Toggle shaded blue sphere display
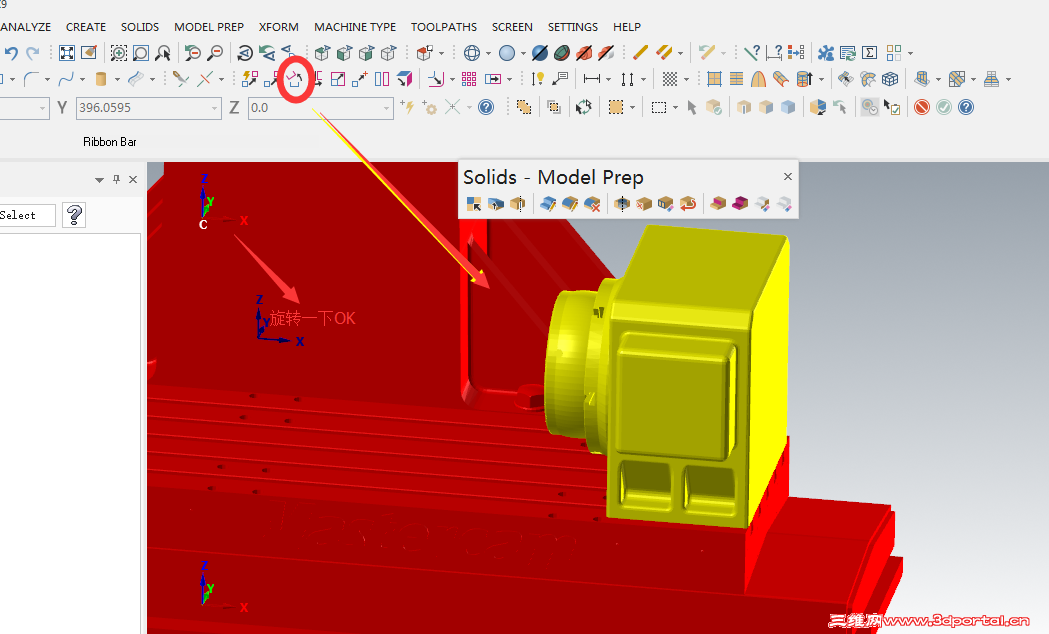 pos(507,53)
